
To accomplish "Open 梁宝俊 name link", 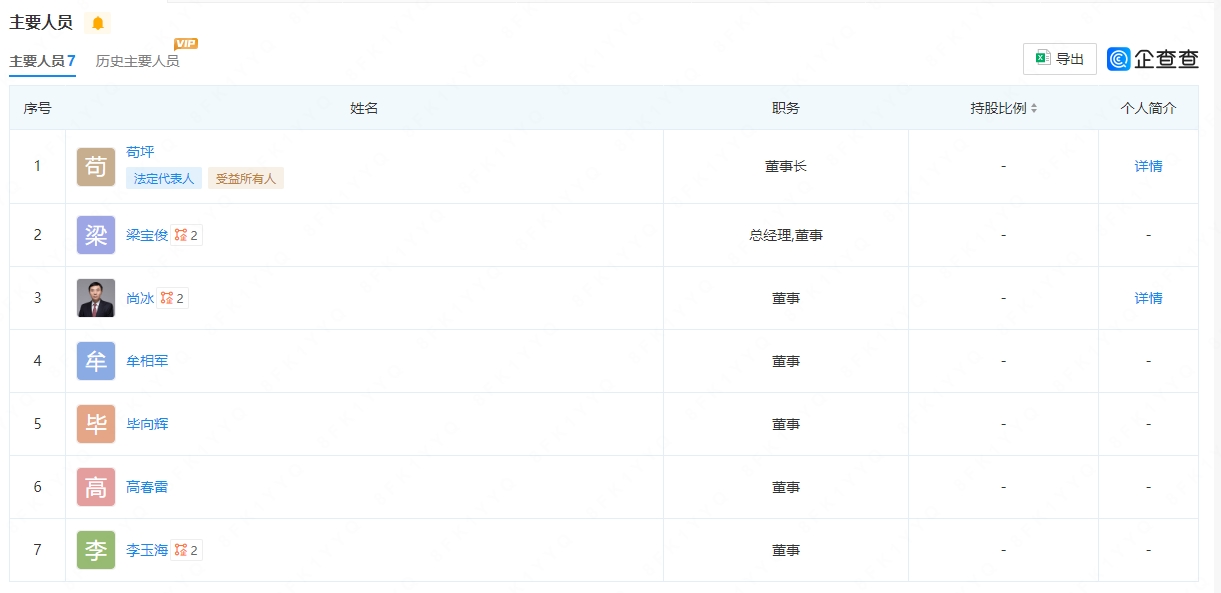I will [x=147, y=235].
